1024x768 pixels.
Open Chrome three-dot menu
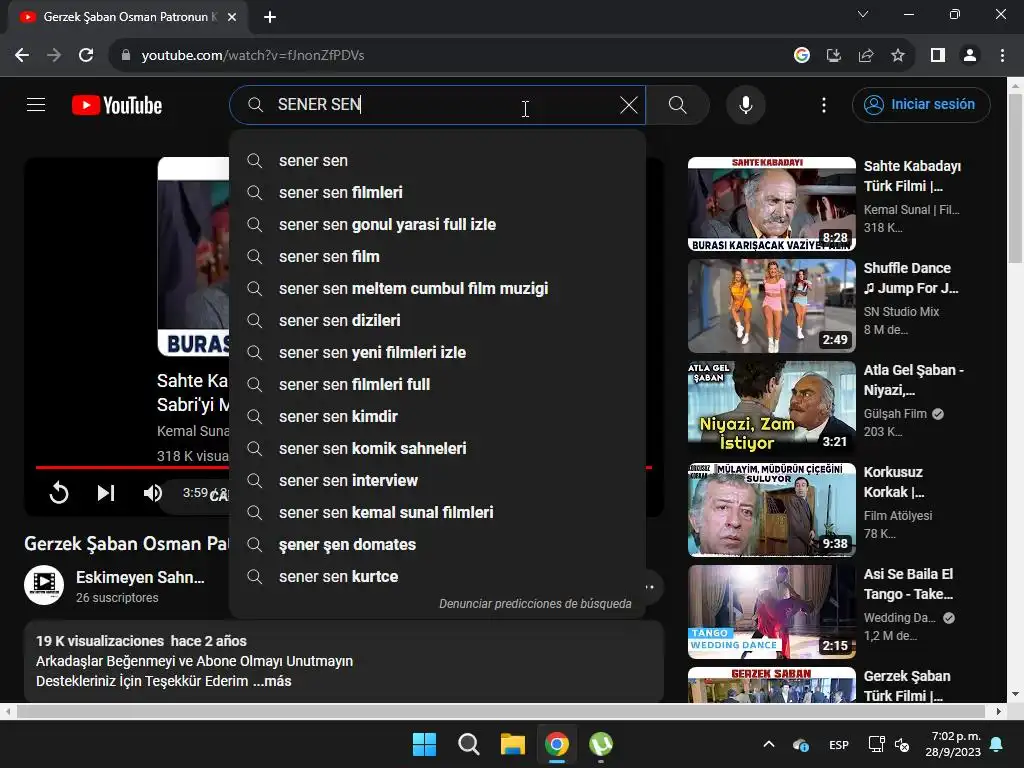(x=1002, y=56)
